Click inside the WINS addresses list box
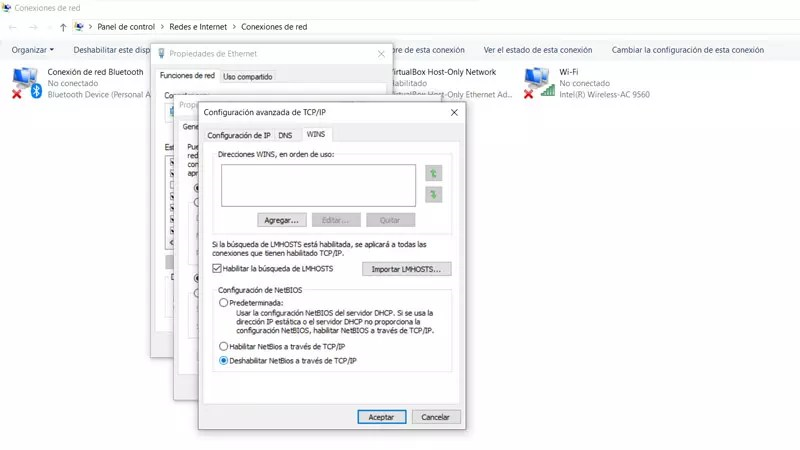The width and height of the screenshot is (800, 450). [x=318, y=185]
